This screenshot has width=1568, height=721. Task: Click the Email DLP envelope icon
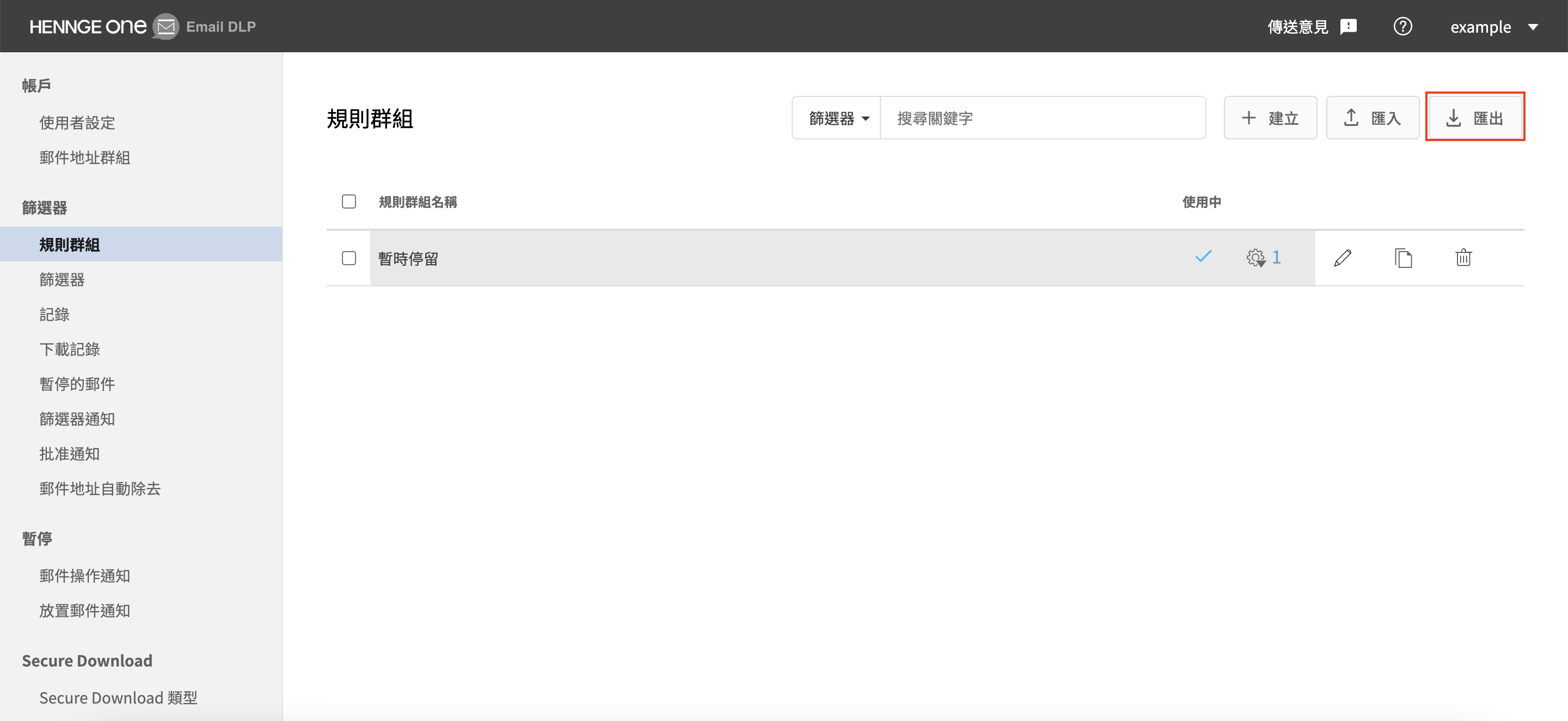(166, 27)
